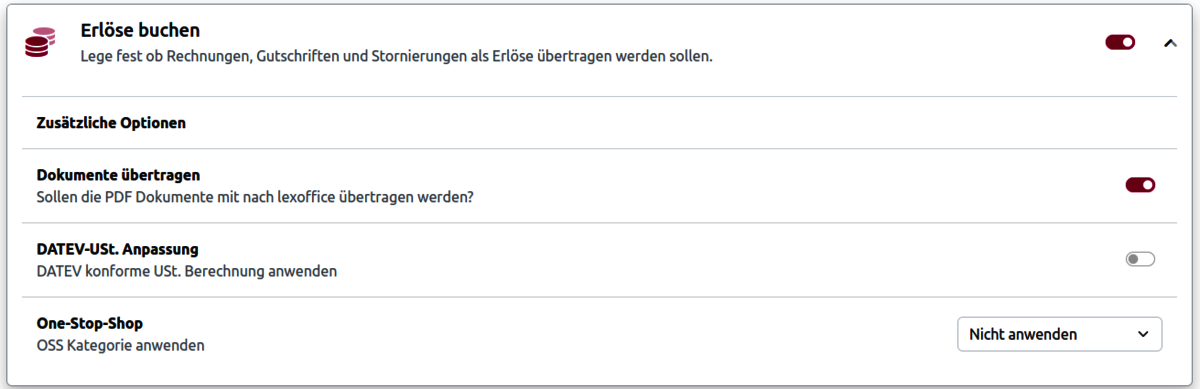
Task: Click the One-Stop-Shop dropdown arrow
Action: [1143, 335]
